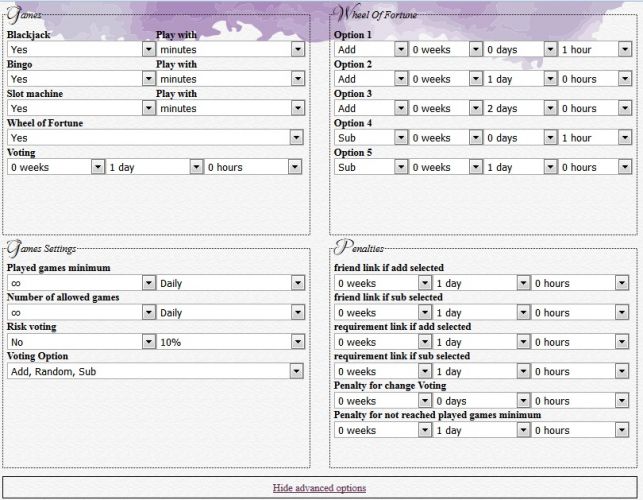Open the Blackjack Yes dropdown

point(81,49)
